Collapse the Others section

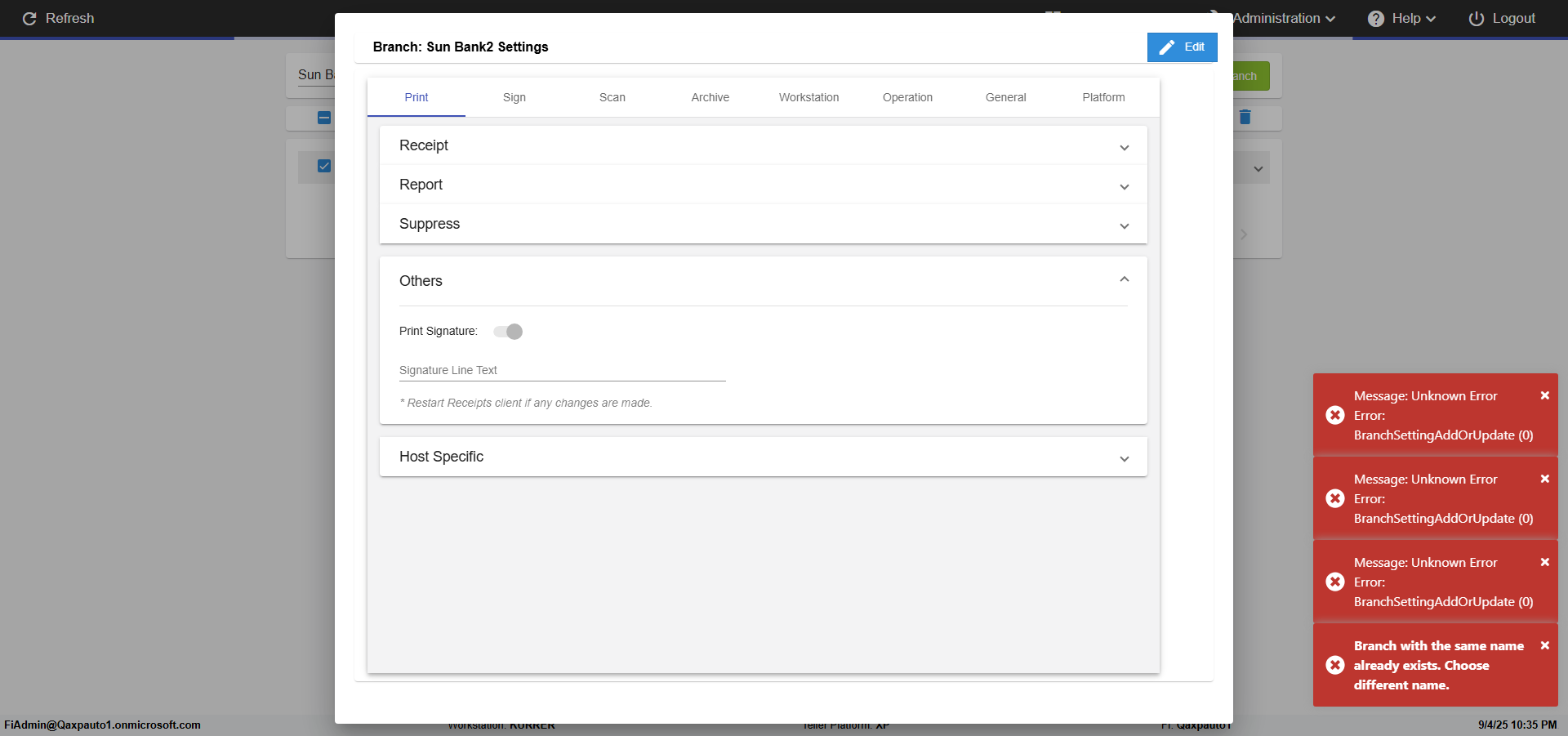1124,280
